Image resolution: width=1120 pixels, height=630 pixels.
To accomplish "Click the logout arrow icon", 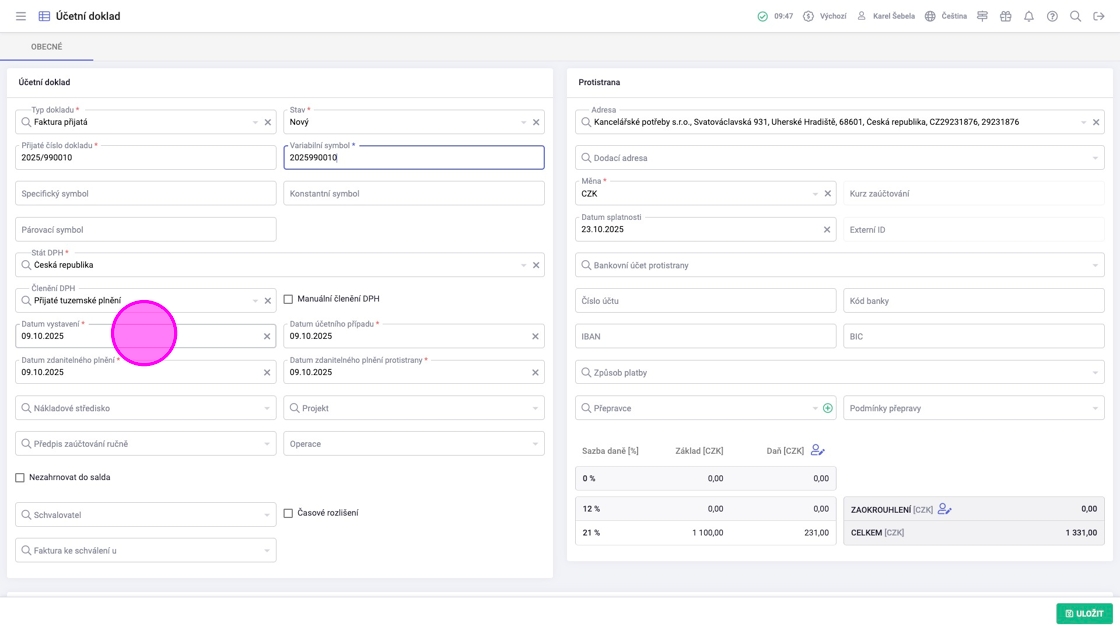I will (x=1098, y=16).
